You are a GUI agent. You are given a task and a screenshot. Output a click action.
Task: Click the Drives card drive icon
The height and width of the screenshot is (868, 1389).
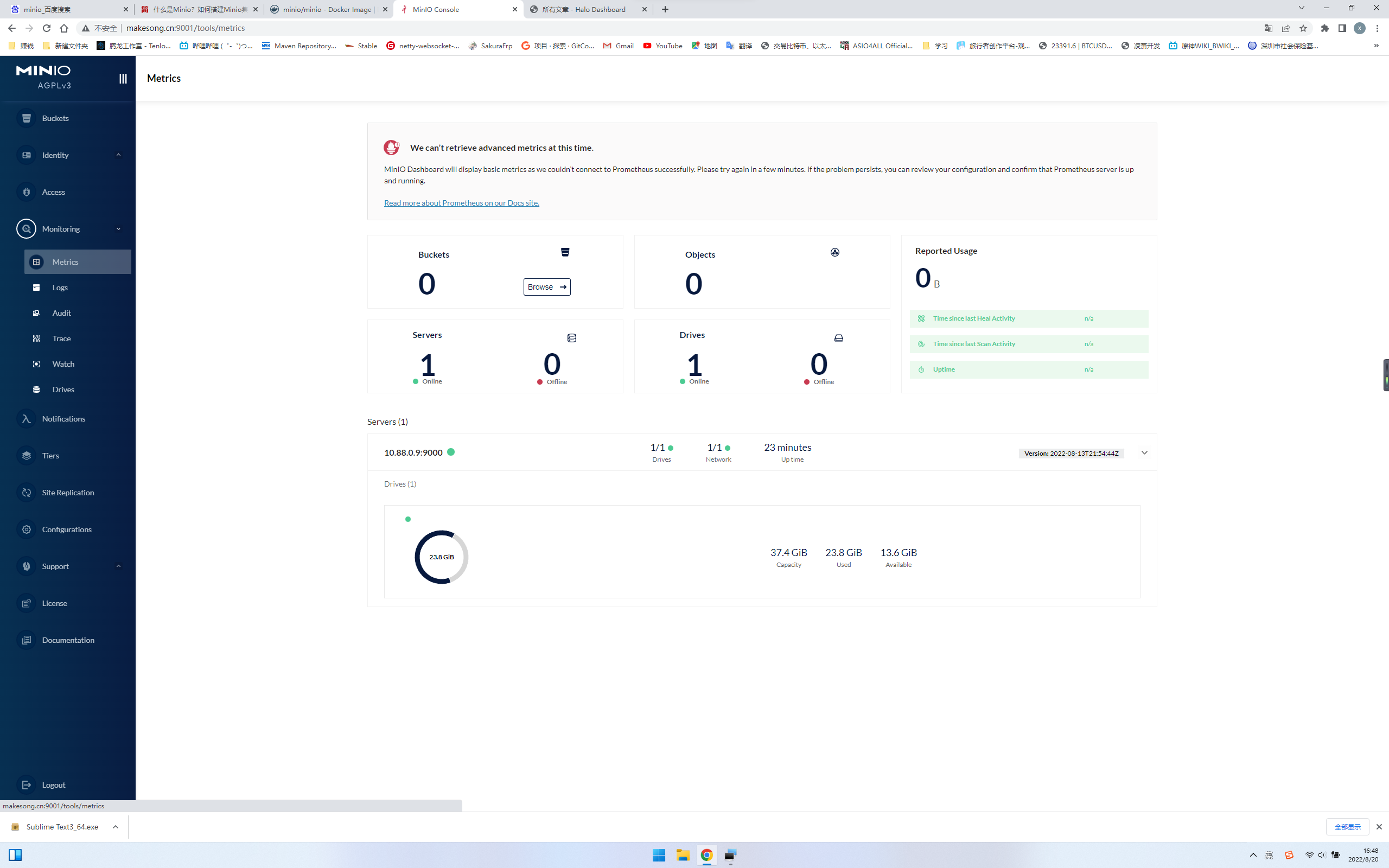pyautogui.click(x=839, y=338)
